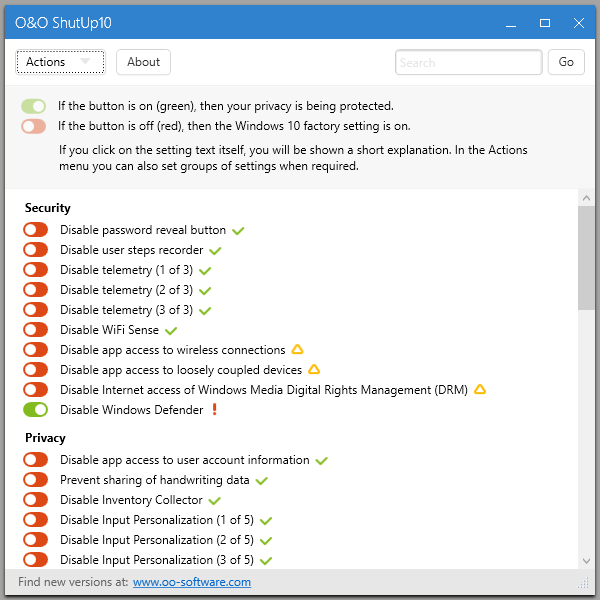This screenshot has height=600, width=600.
Task: Toggle Disable app access to loosely coupled devices
Action: tap(35, 370)
